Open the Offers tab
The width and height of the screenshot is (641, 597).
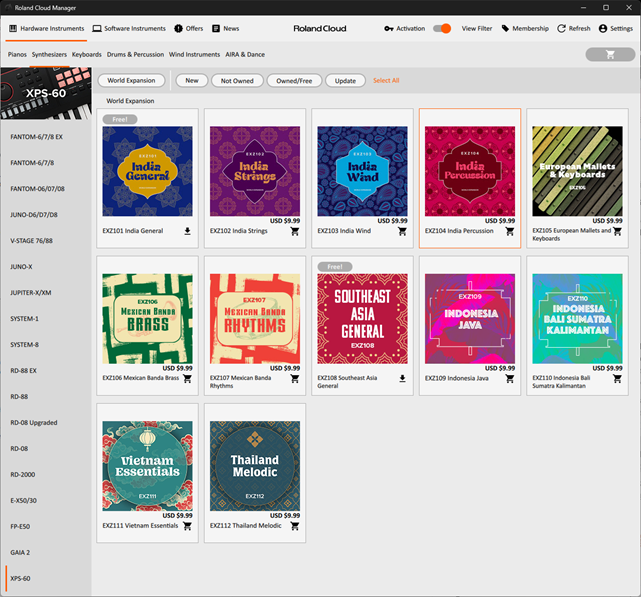188,29
